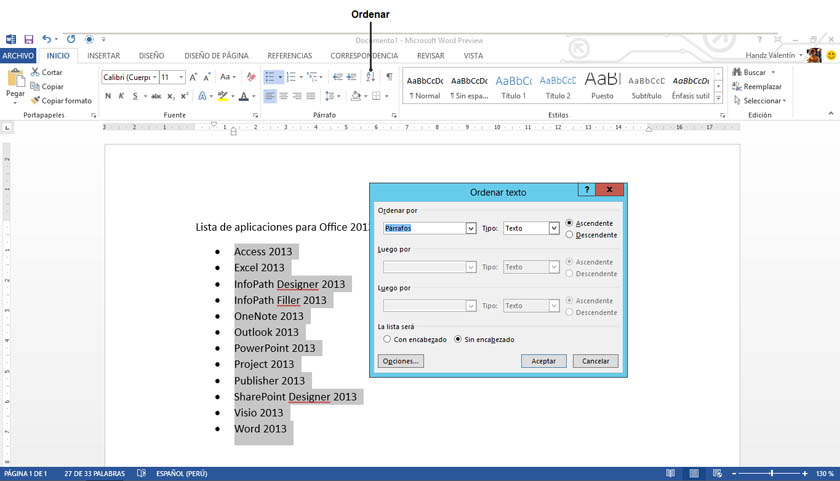Switch to the INSERTAR ribbon tab
This screenshot has height=481, width=840.
coord(104,56)
